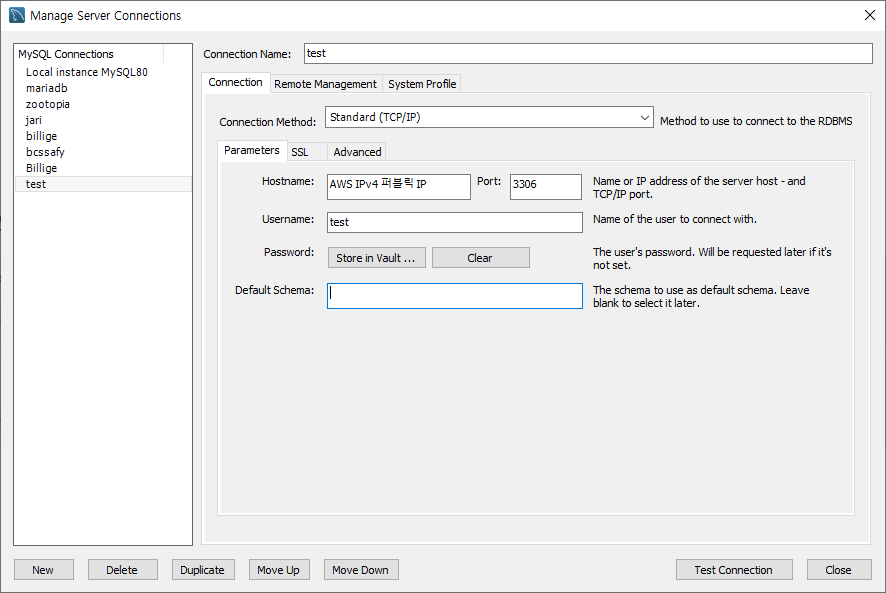Click the 'Password:' label

[x=289, y=252]
